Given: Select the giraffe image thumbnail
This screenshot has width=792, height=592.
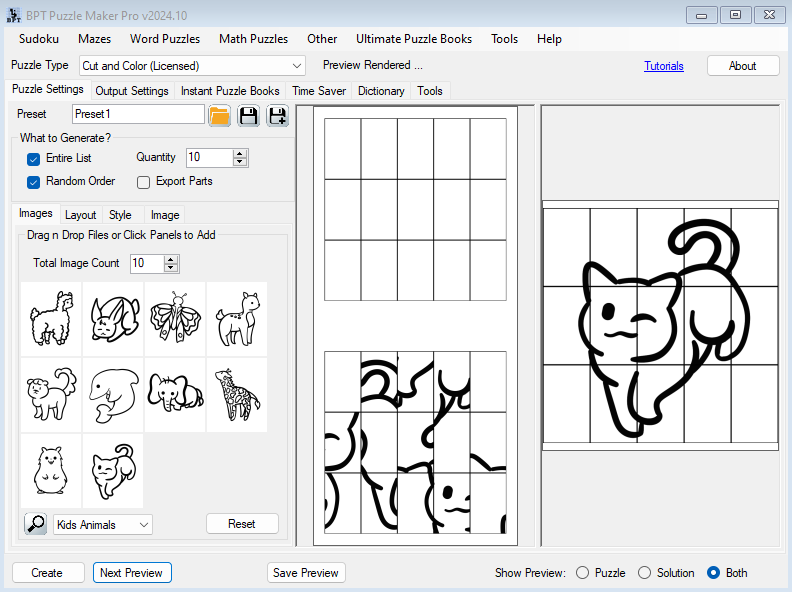Looking at the screenshot, I should [x=237, y=395].
